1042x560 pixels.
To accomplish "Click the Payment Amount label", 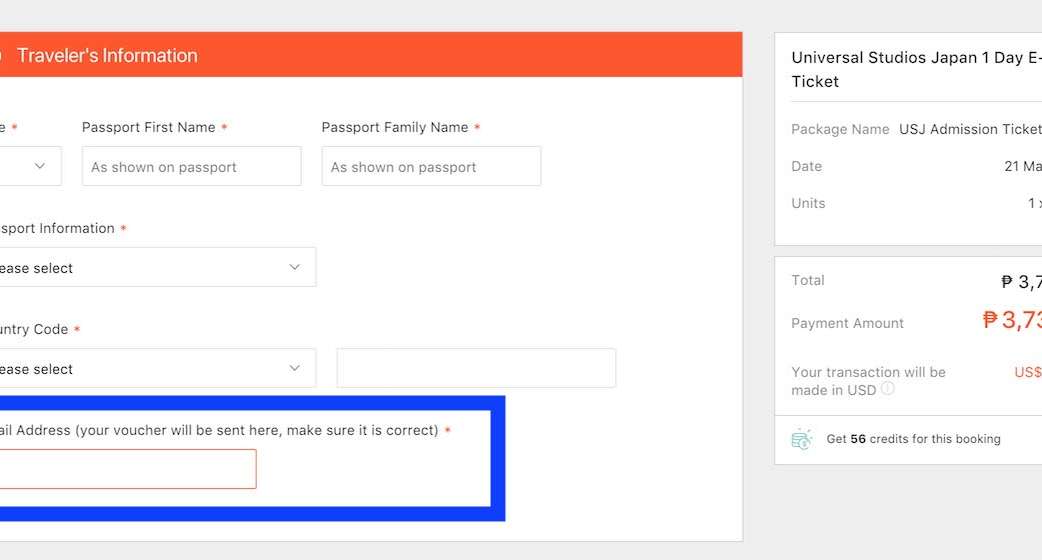I will coord(847,323).
